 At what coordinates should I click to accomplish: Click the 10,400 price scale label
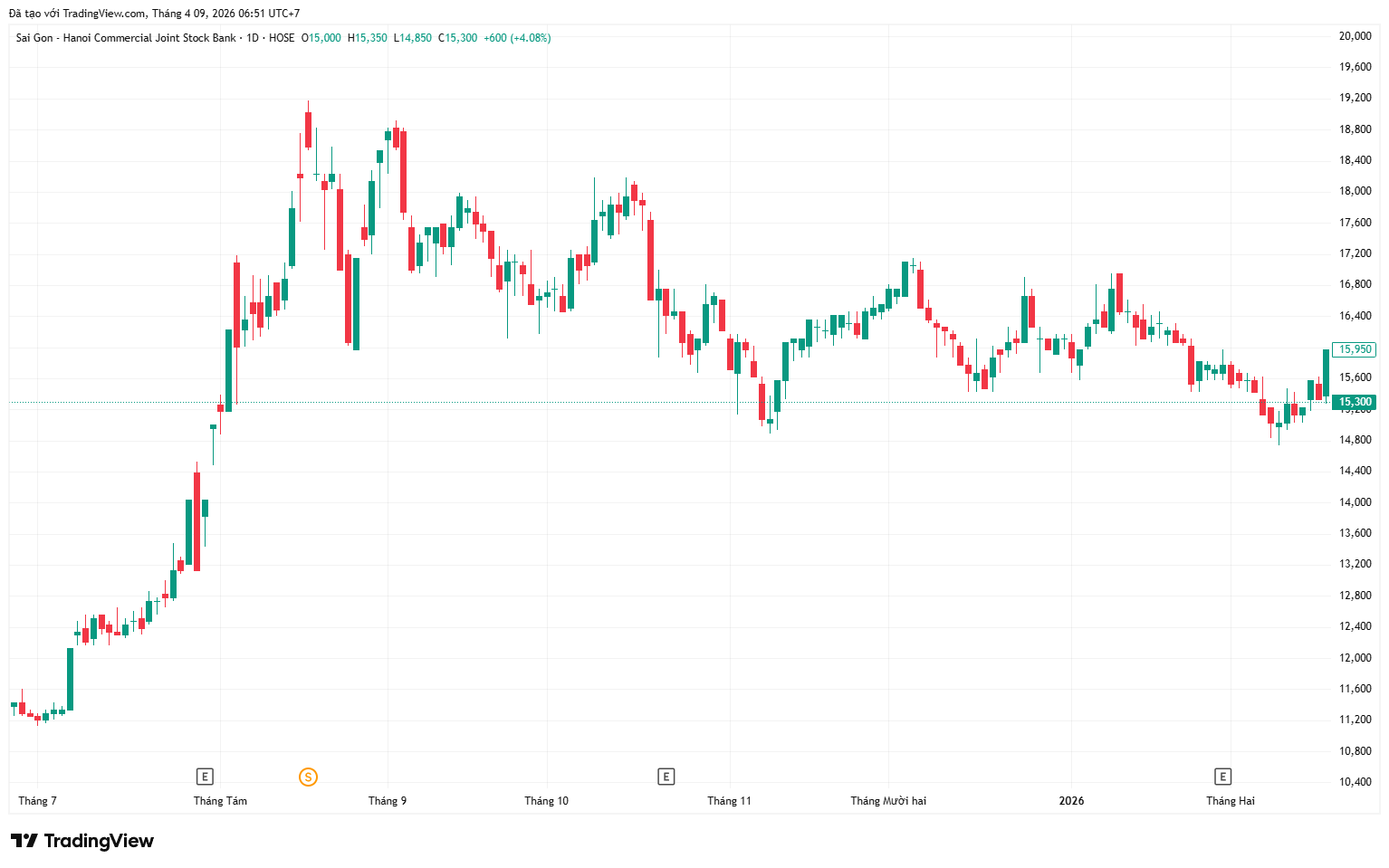pyautogui.click(x=1355, y=782)
